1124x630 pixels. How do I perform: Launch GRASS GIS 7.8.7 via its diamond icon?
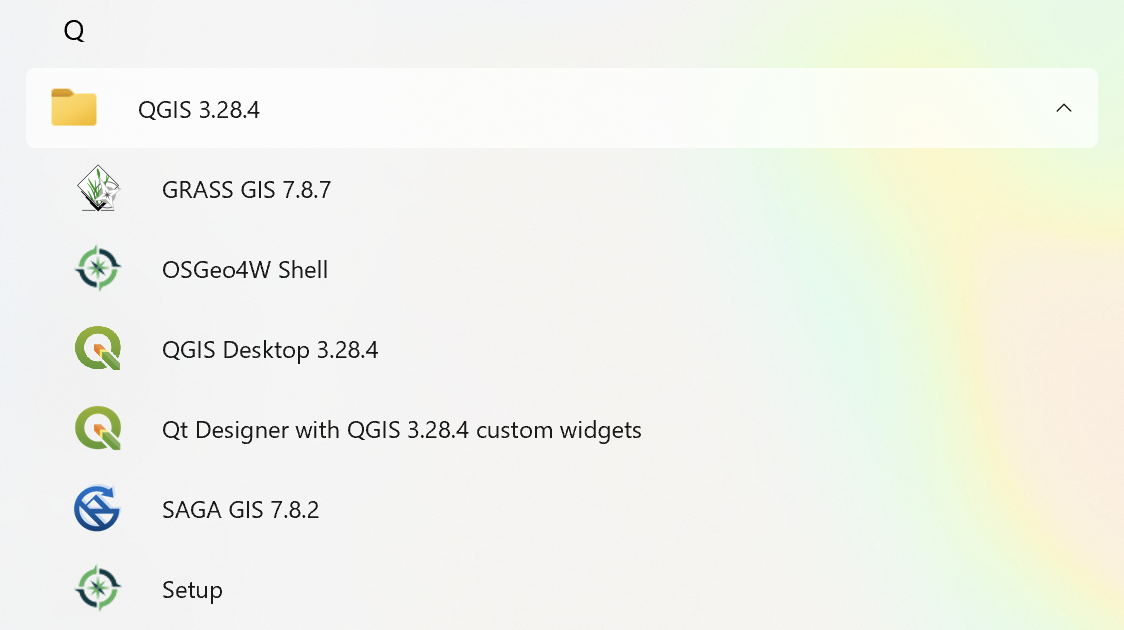click(97, 188)
